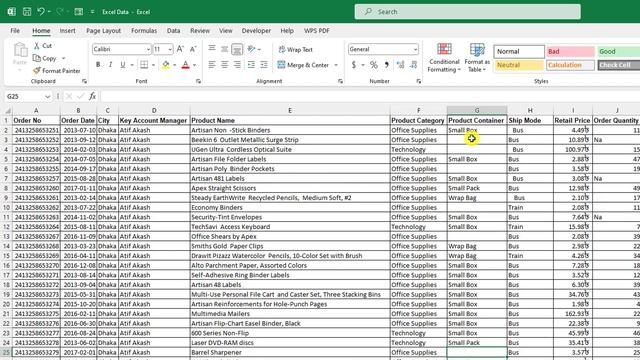Select column G header
The height and width of the screenshot is (360, 640).
pyautogui.click(x=477, y=110)
